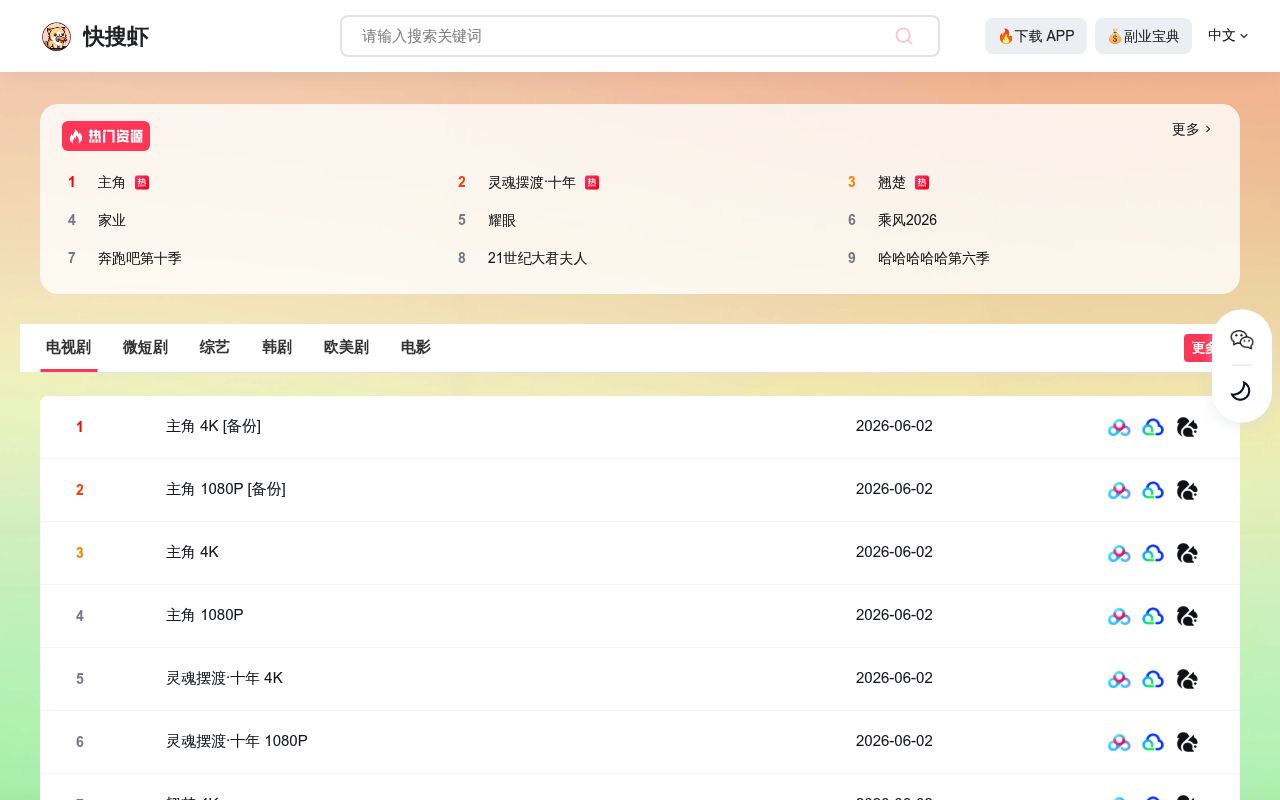Screen dimensions: 1280x800
Task: Click the 下载 APP button
Action: click(1036, 36)
